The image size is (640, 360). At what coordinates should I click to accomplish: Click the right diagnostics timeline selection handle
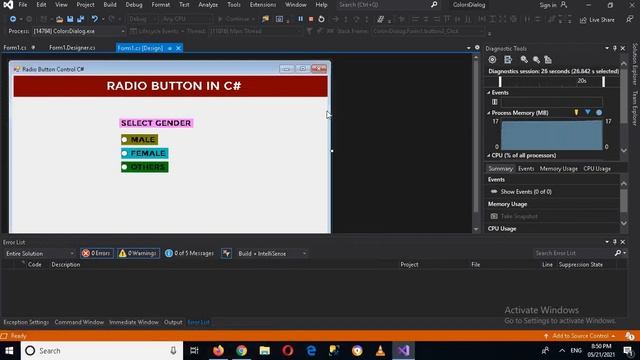click(603, 82)
